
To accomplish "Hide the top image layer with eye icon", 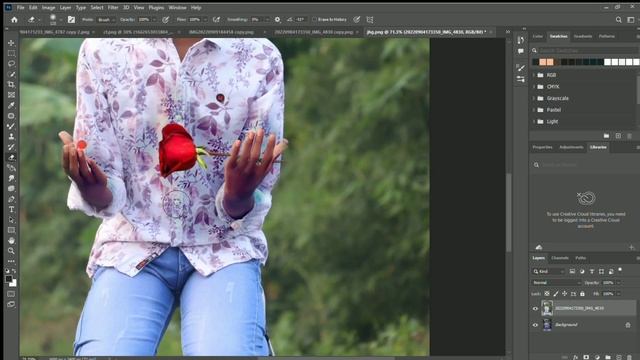I will tap(535, 309).
